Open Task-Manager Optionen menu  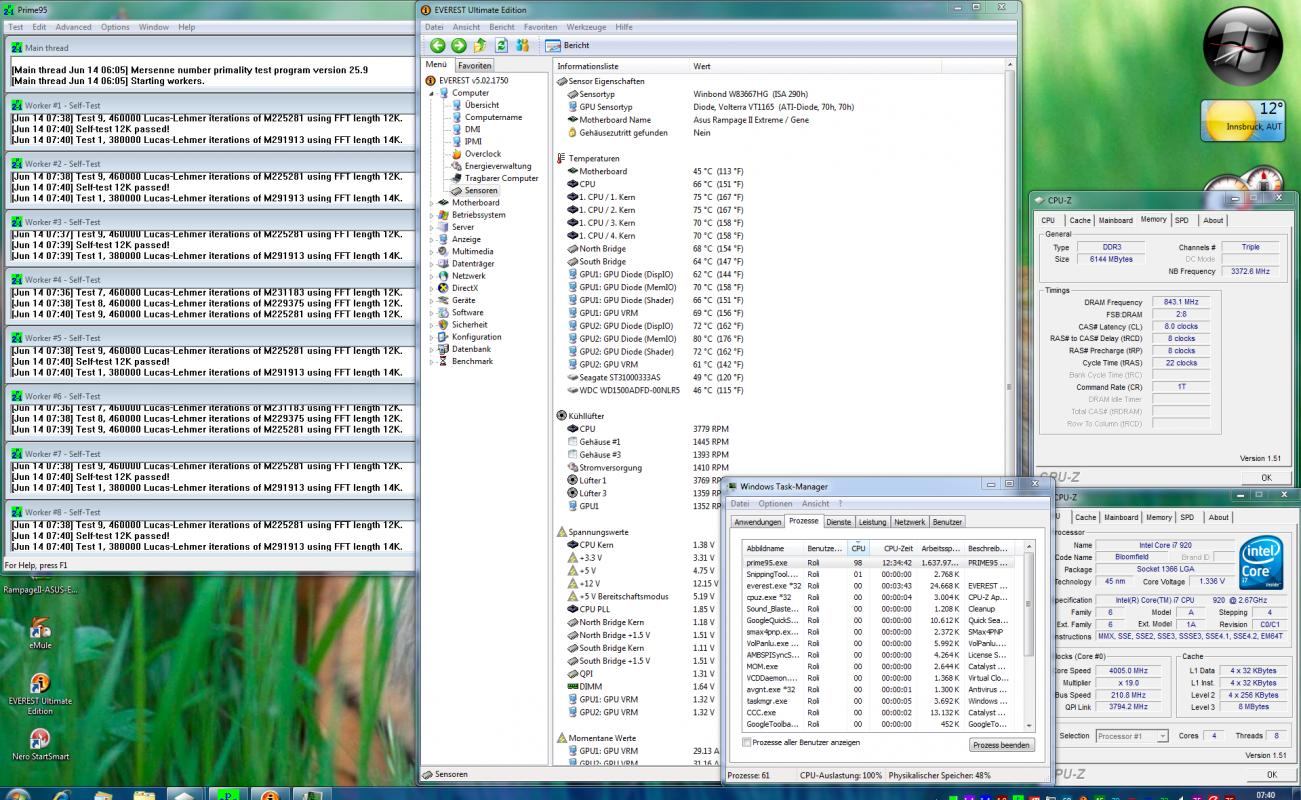[775, 504]
